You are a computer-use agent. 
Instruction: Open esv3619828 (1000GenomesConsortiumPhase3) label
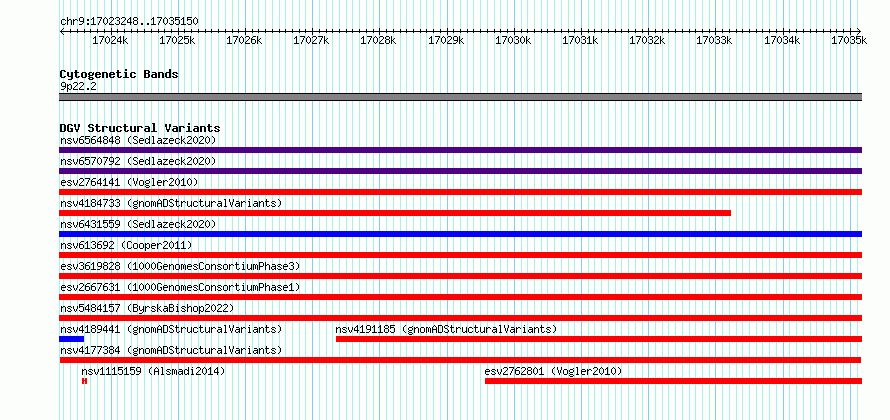coord(180,266)
